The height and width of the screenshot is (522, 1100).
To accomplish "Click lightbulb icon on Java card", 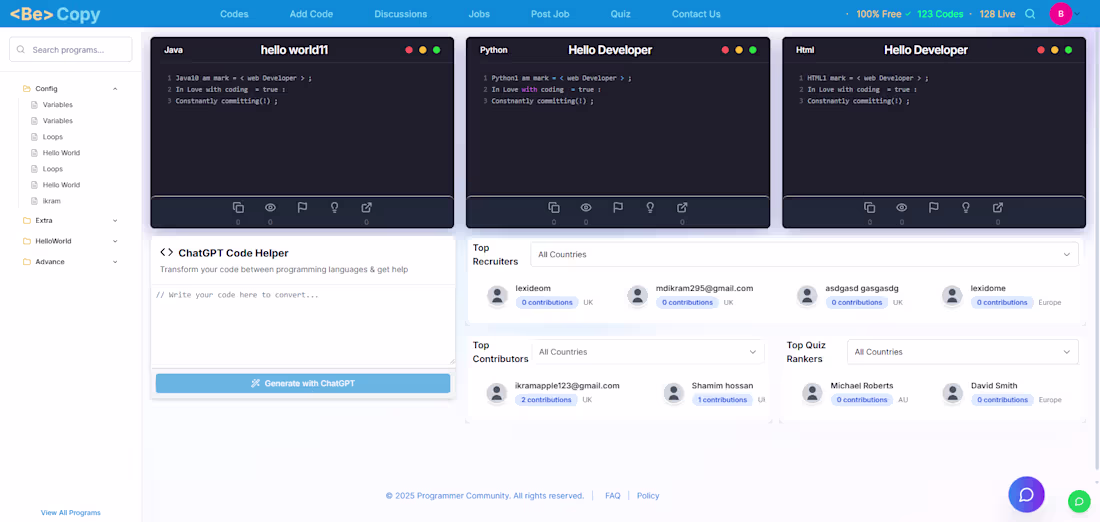I will coord(335,208).
